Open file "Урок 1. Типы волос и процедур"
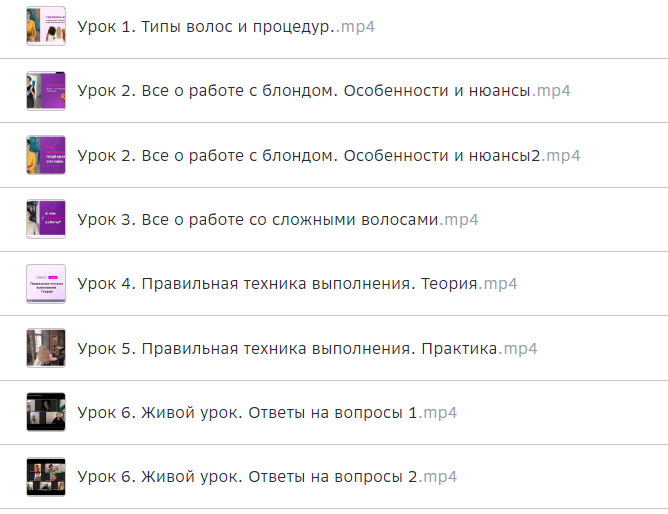Screen dimensions: 668x514 click(205, 27)
